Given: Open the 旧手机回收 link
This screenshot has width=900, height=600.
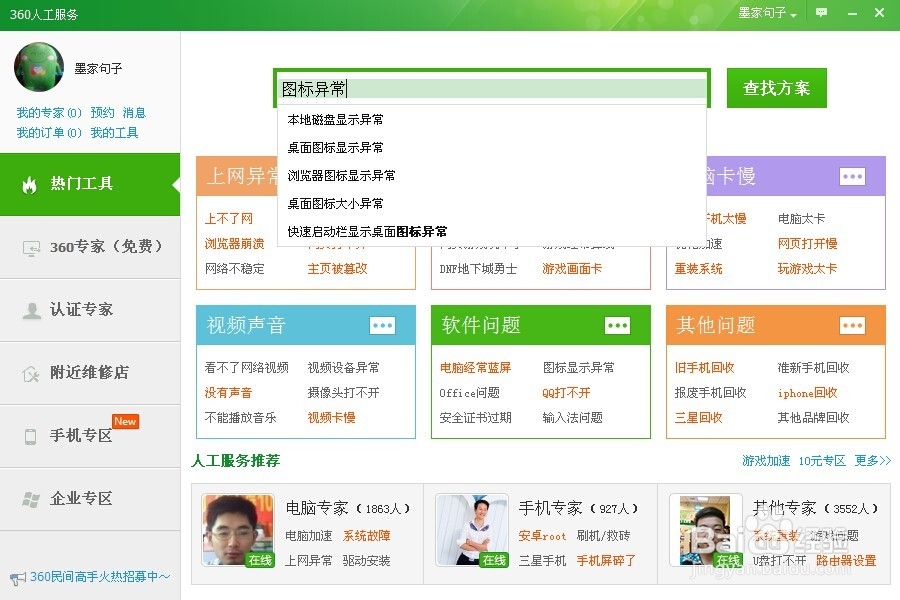Looking at the screenshot, I should [704, 368].
